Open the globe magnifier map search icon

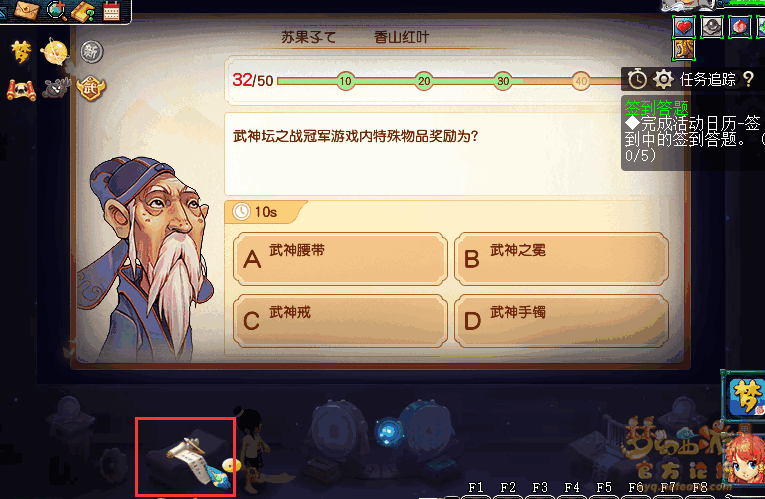[x=57, y=10]
